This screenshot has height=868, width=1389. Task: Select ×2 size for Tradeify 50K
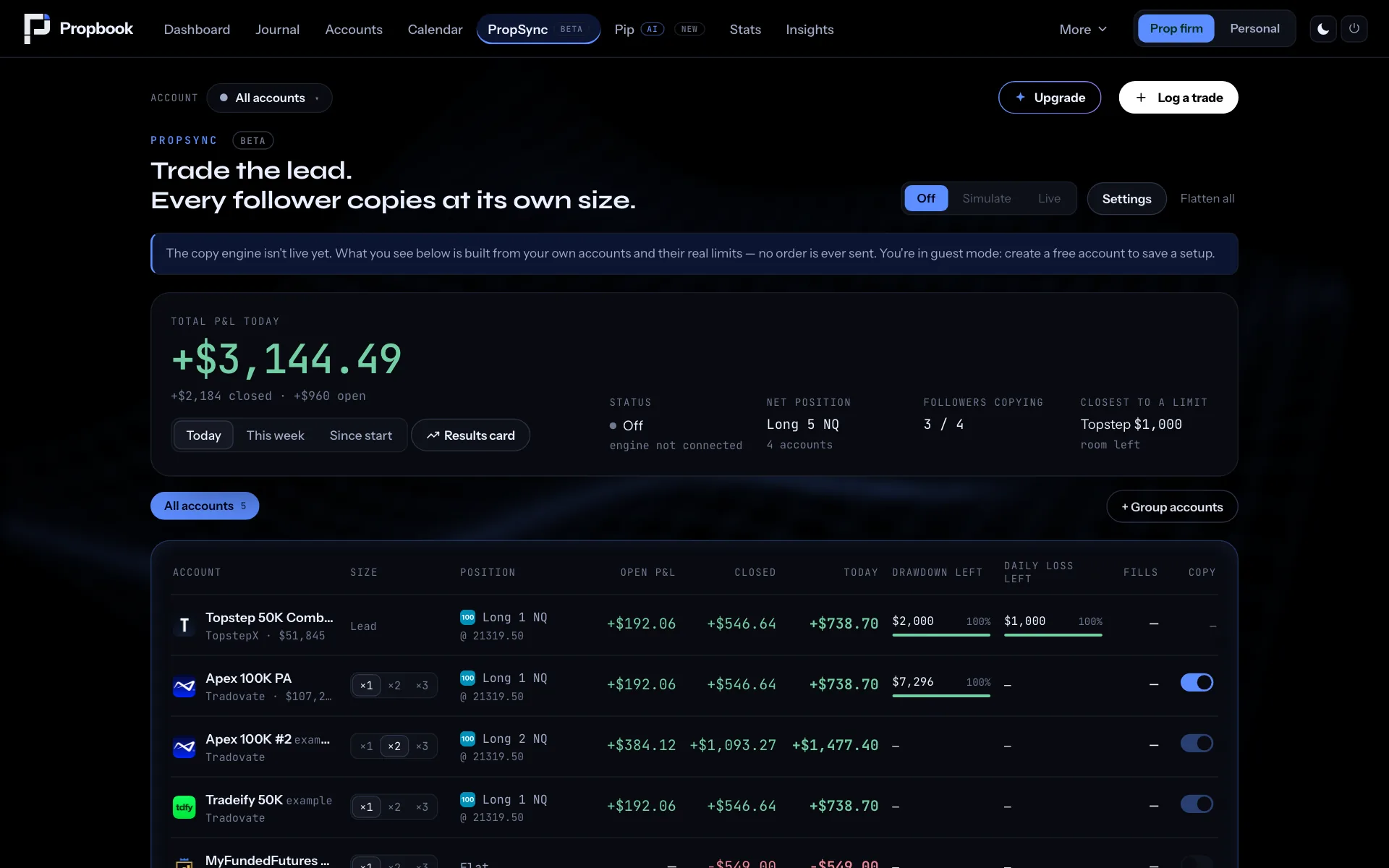click(394, 807)
